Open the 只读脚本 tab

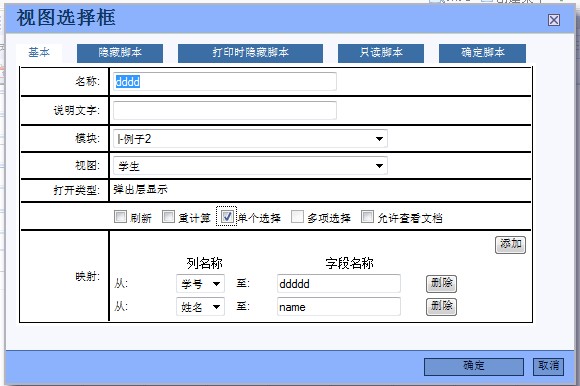(x=381, y=53)
